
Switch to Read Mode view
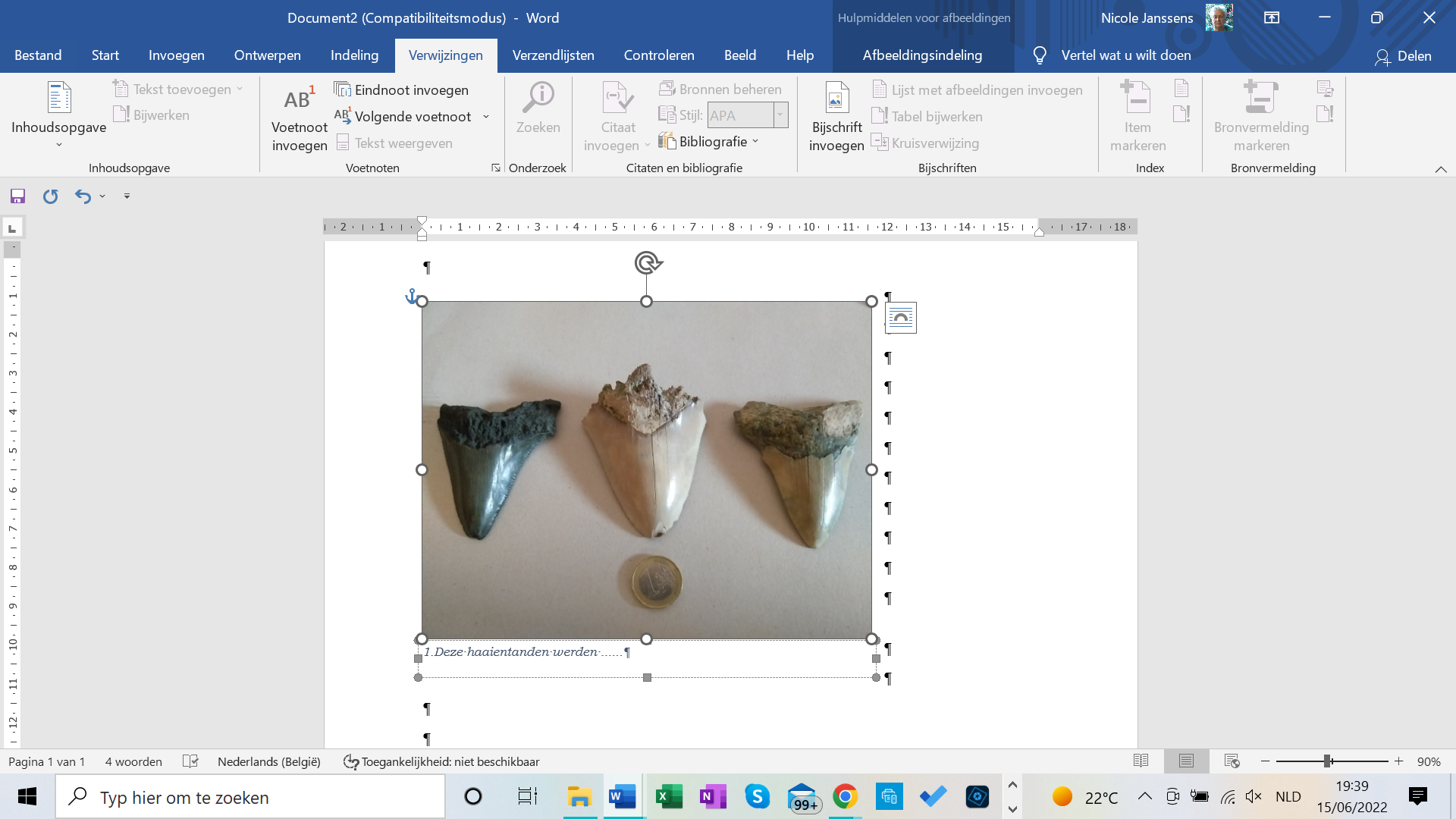pos(1141,761)
